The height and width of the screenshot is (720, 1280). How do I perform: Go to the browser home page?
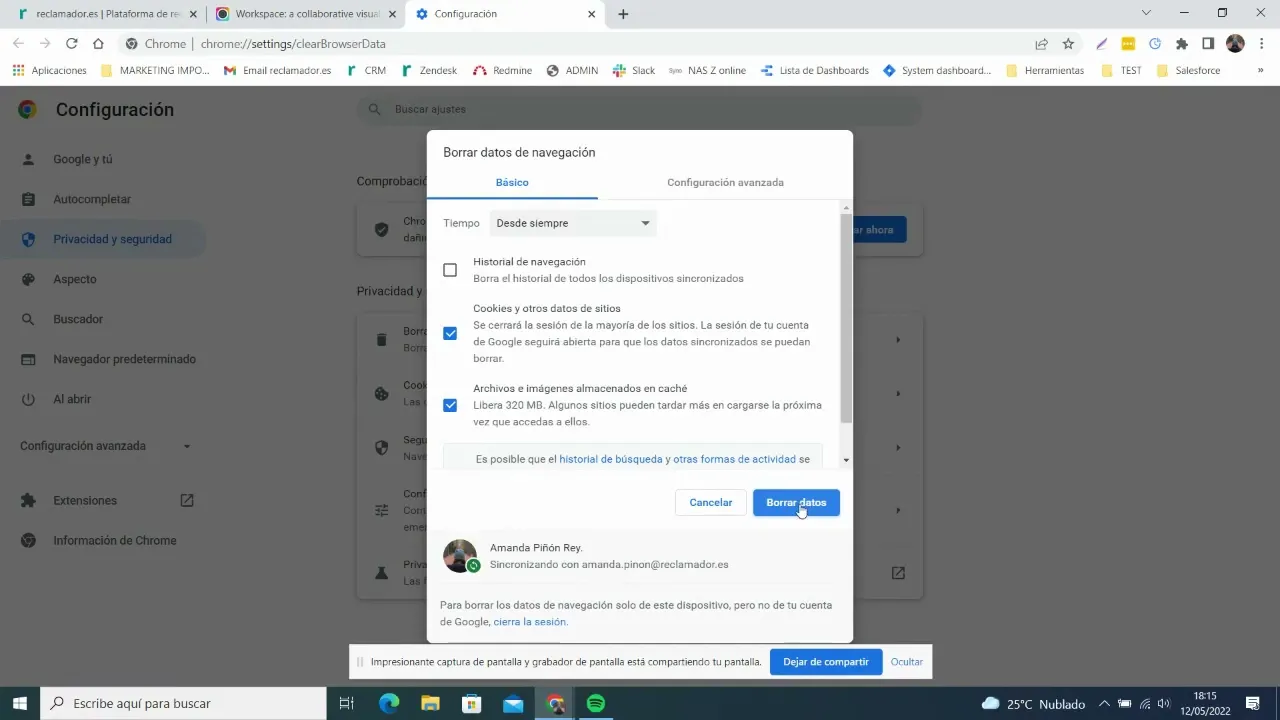(x=98, y=43)
